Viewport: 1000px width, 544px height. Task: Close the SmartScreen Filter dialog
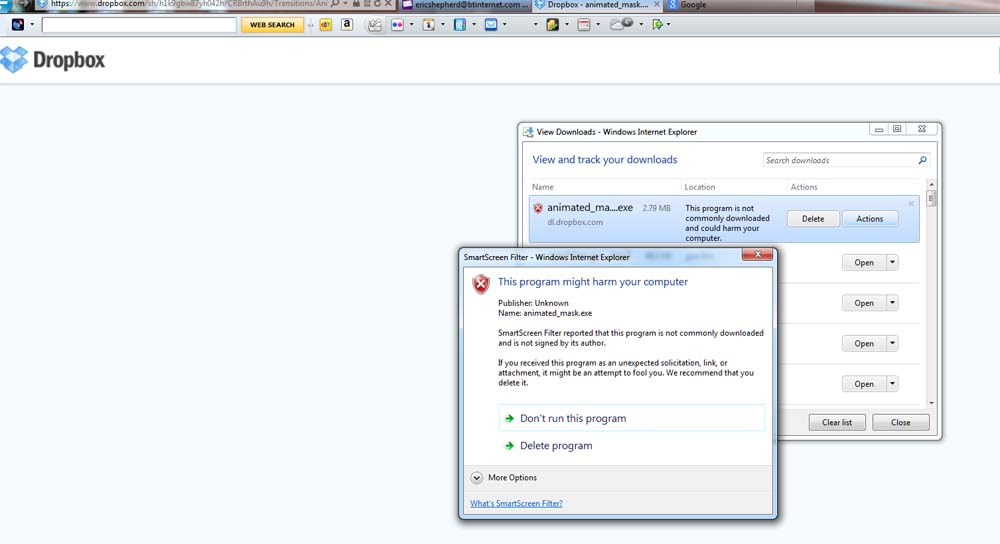click(757, 254)
